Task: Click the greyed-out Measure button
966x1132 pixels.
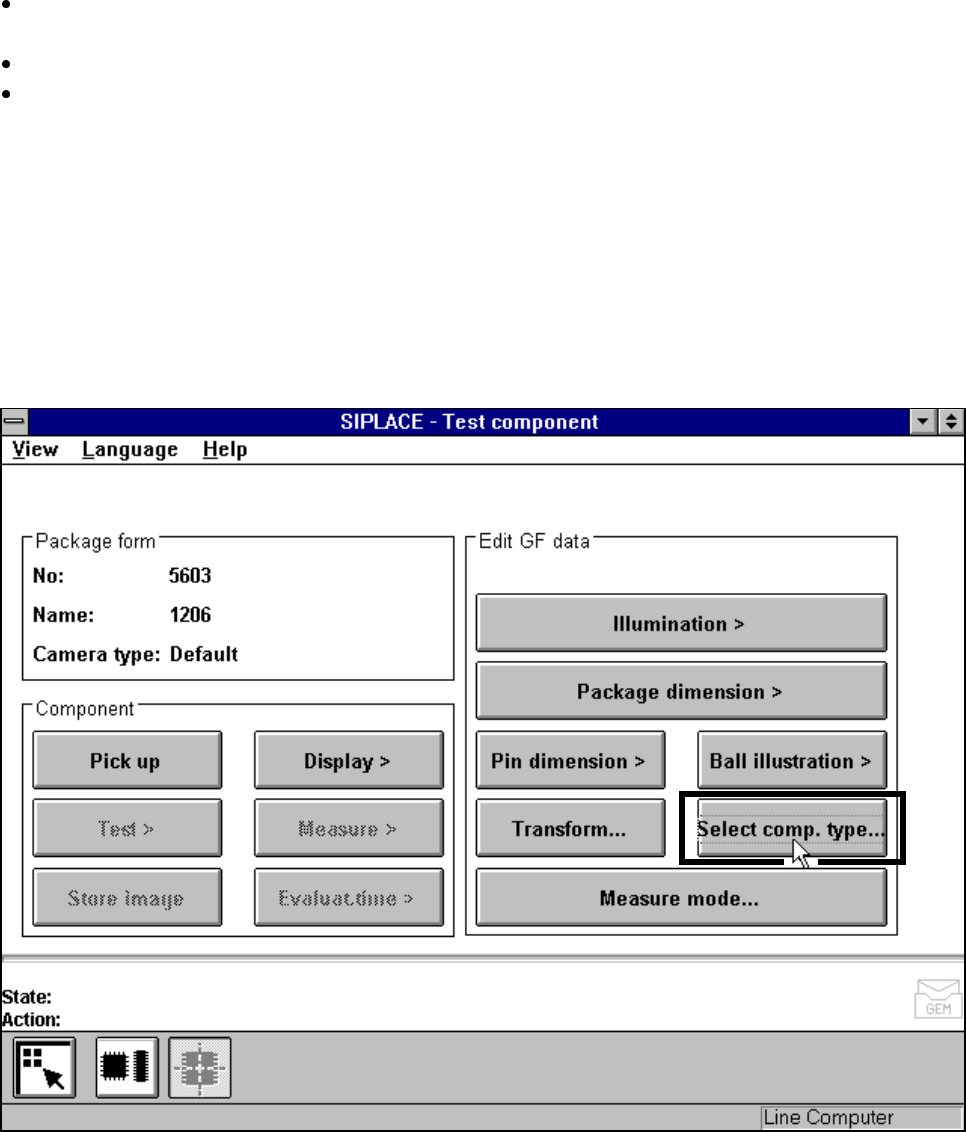Action: coord(349,828)
